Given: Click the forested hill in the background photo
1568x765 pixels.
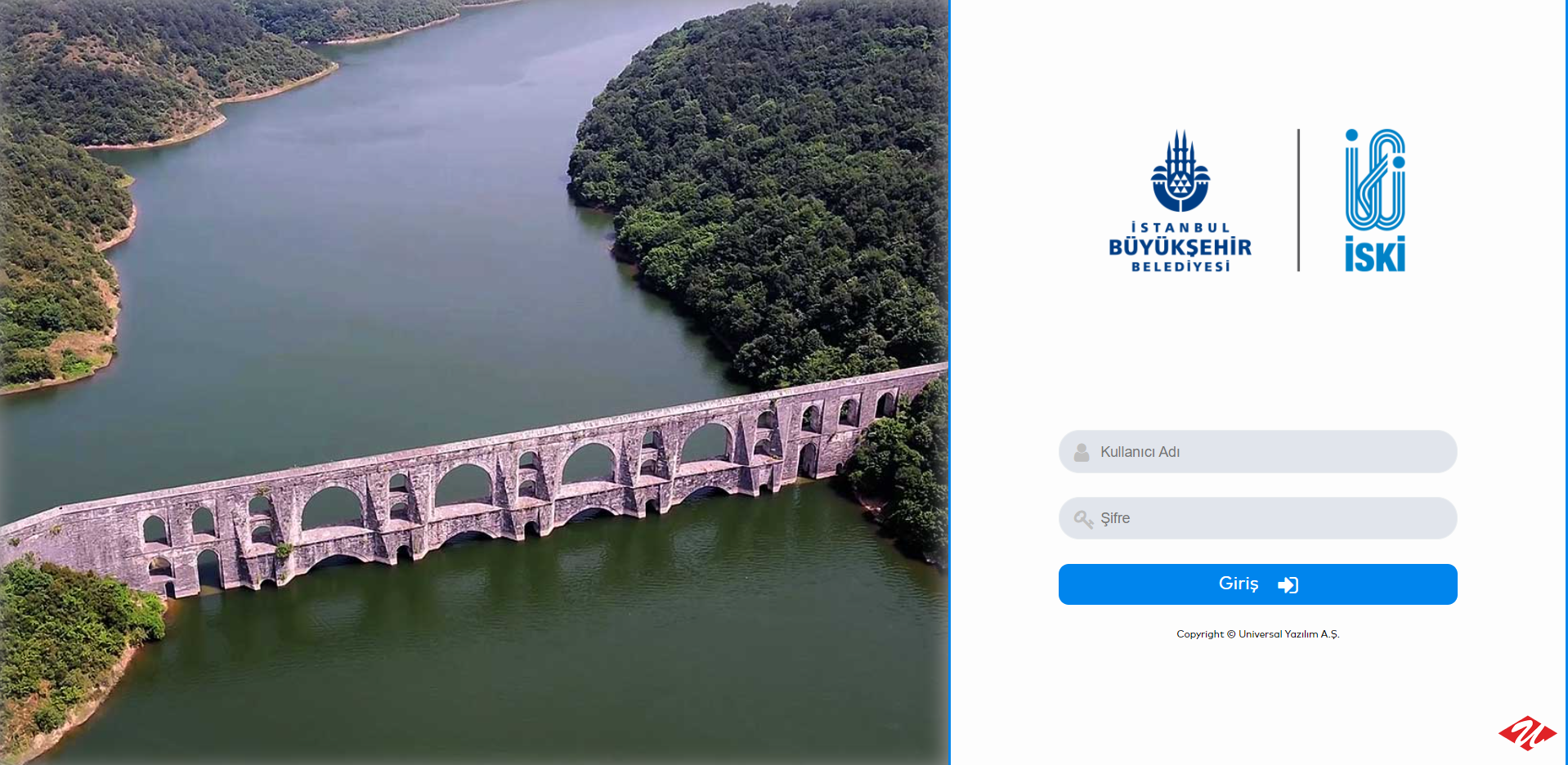Looking at the screenshot, I should coord(760,188).
